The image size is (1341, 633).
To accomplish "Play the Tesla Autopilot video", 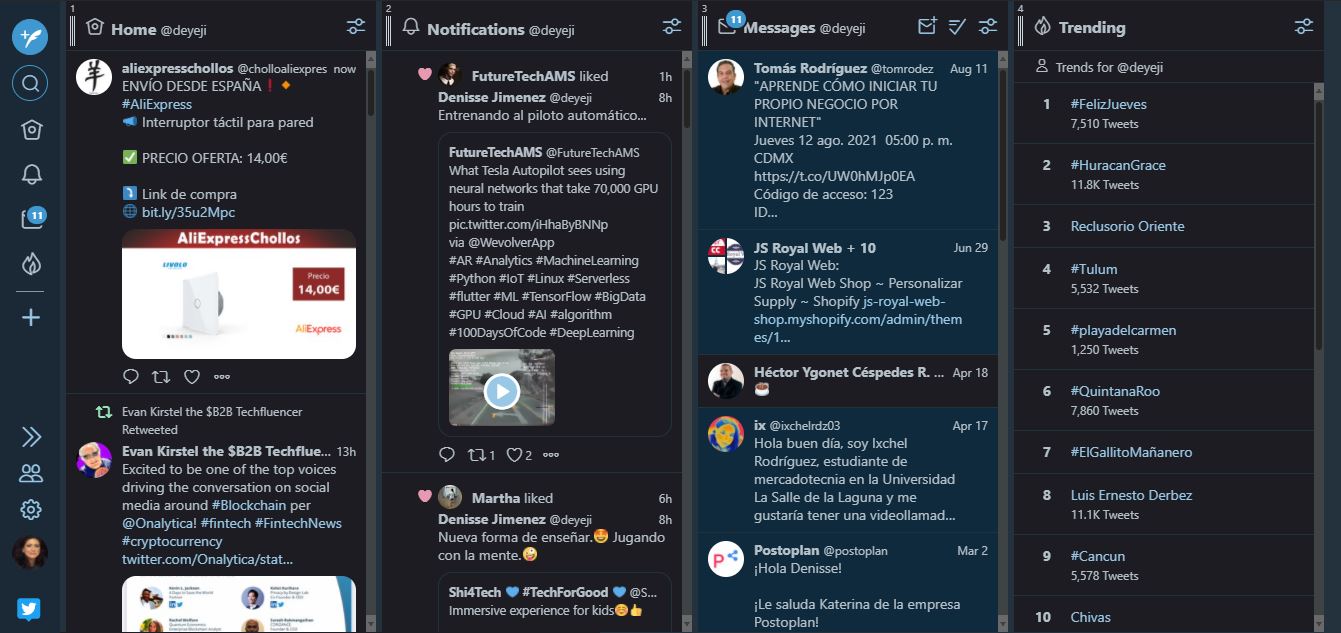I will pos(502,391).
